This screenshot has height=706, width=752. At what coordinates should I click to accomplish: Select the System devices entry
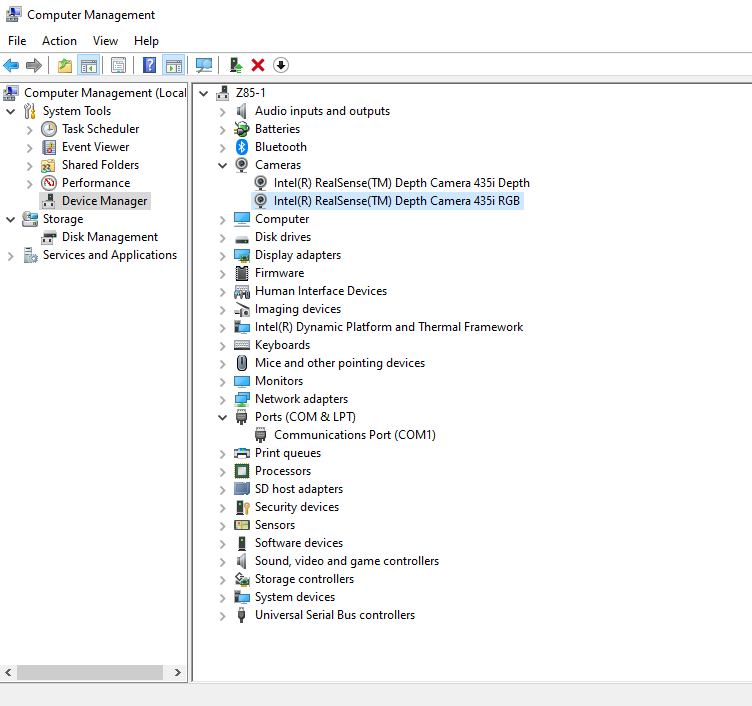click(295, 597)
